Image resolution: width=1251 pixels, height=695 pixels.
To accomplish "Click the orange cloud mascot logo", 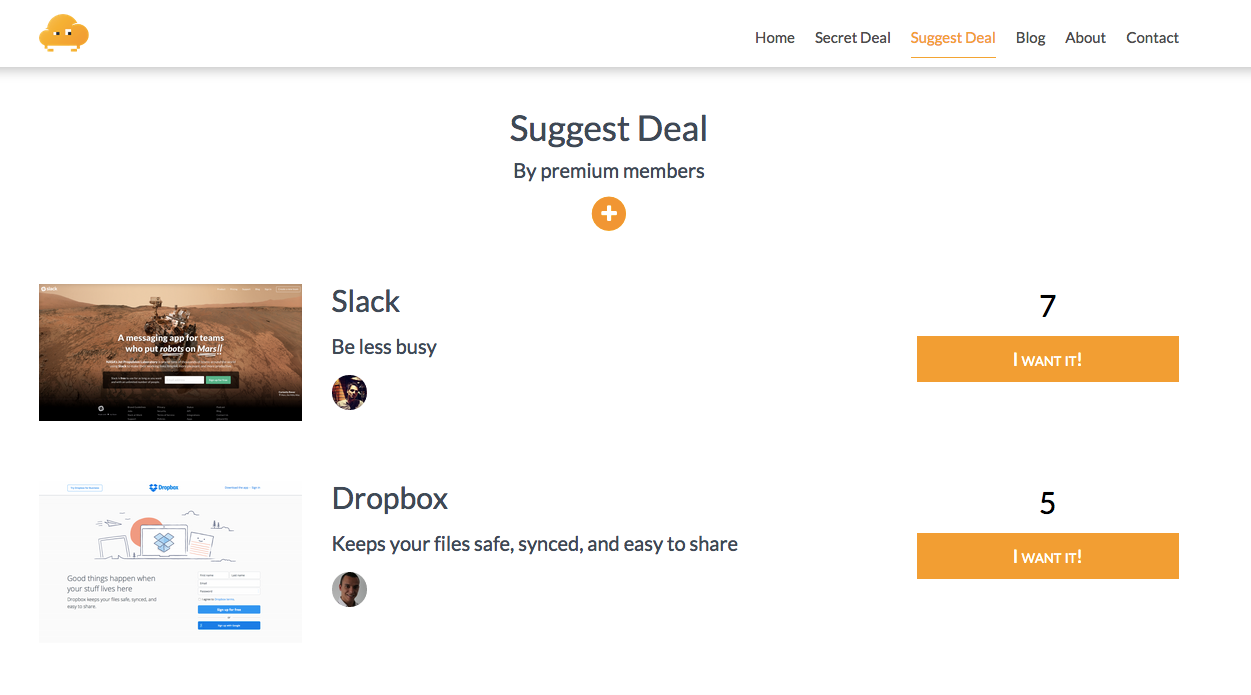I will pos(64,33).
